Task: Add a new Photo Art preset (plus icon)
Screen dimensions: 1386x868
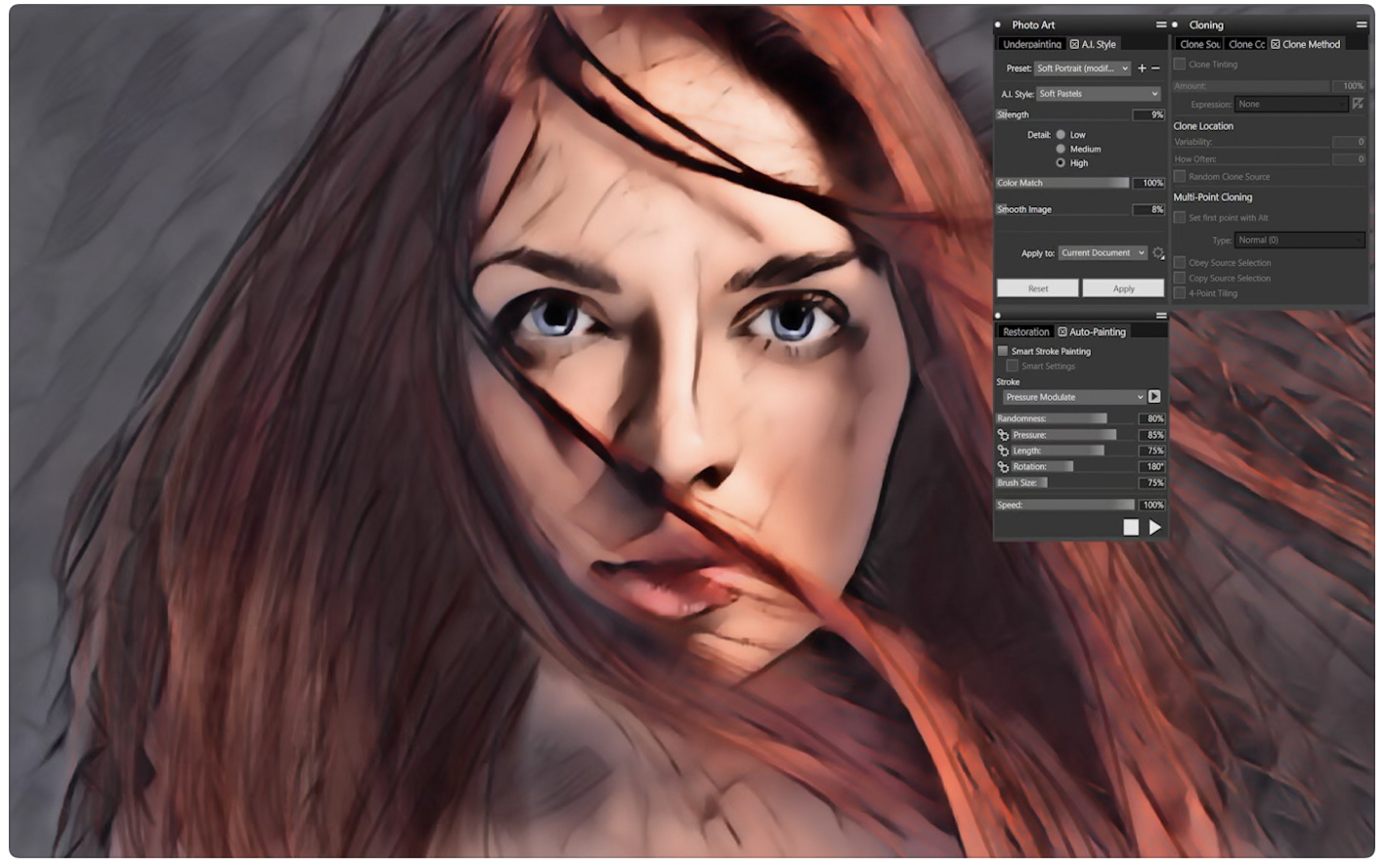Action: click(x=1142, y=68)
